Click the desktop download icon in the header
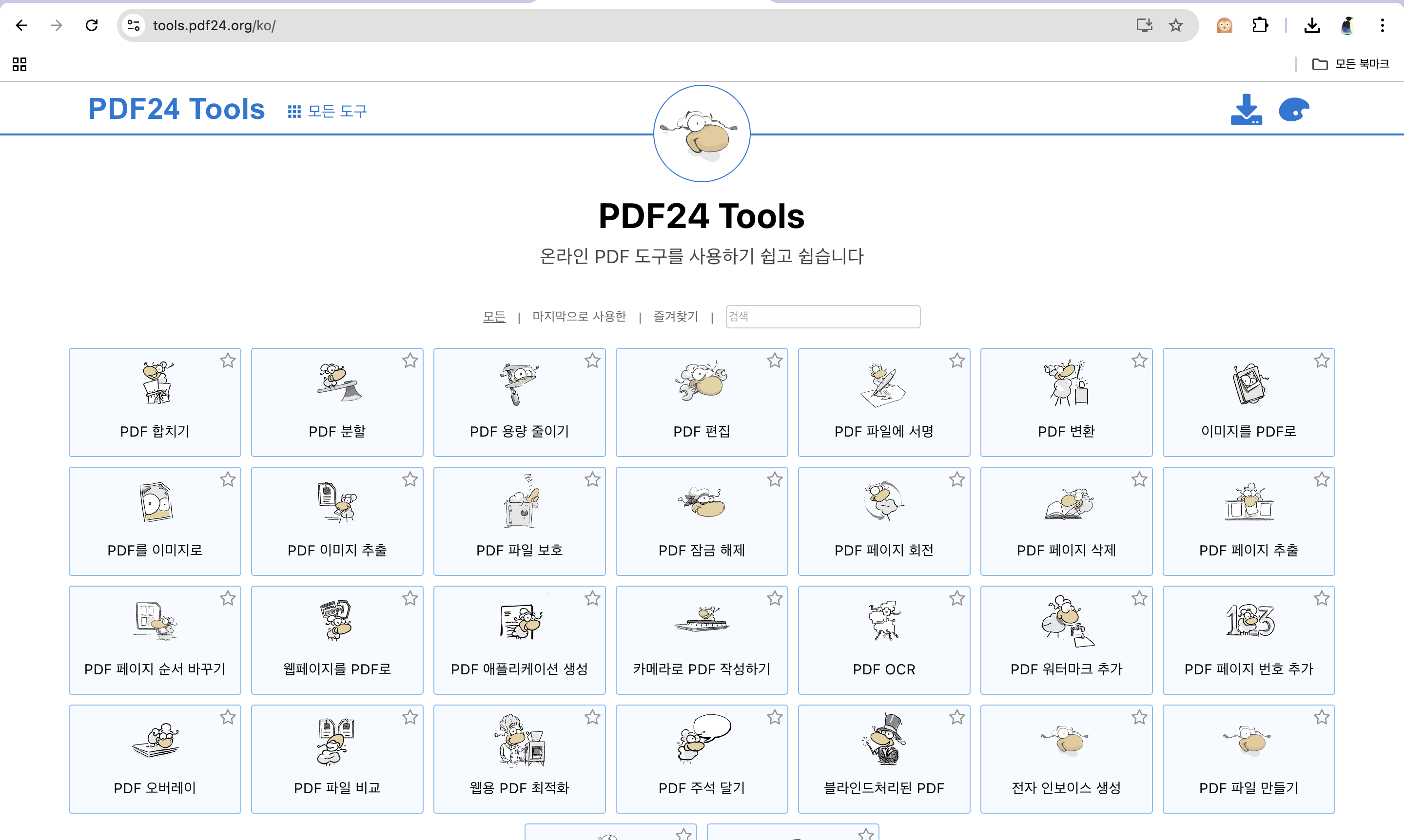Image resolution: width=1404 pixels, height=840 pixels. point(1246,109)
